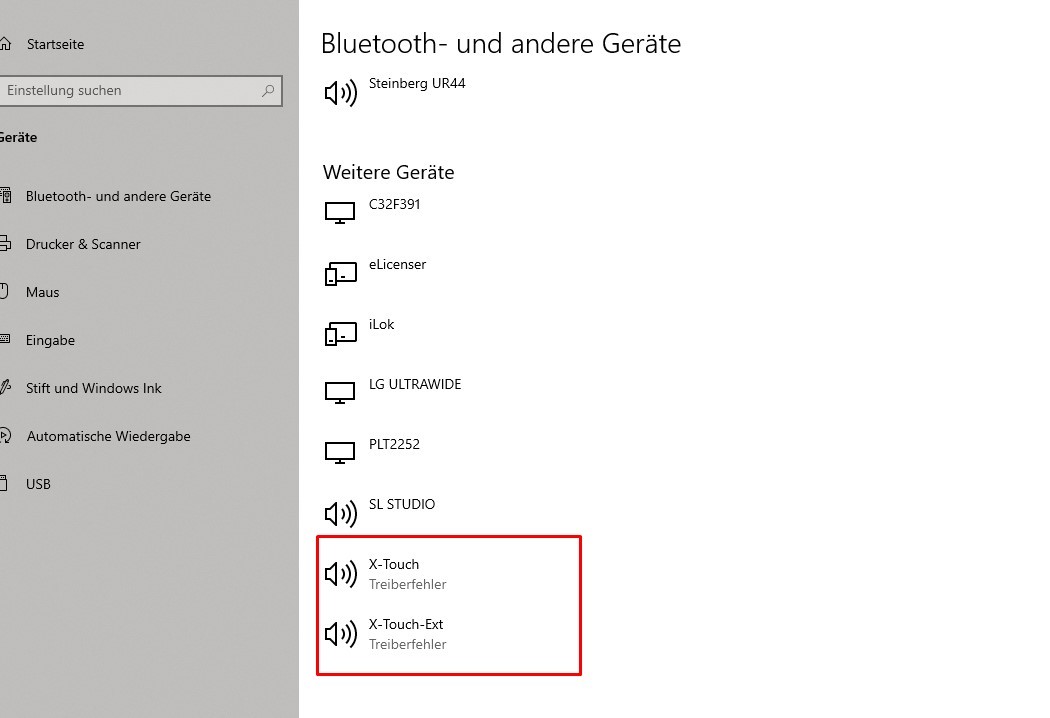The image size is (1050, 718).
Task: Click the speaker icon for Steinberg UR44
Action: point(341,93)
